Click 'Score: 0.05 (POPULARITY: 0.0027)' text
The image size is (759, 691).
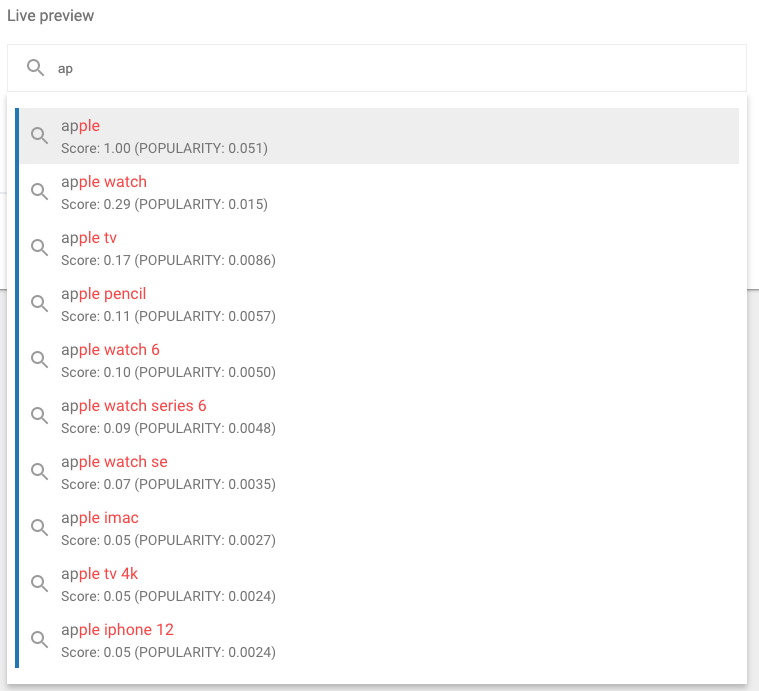tap(168, 540)
